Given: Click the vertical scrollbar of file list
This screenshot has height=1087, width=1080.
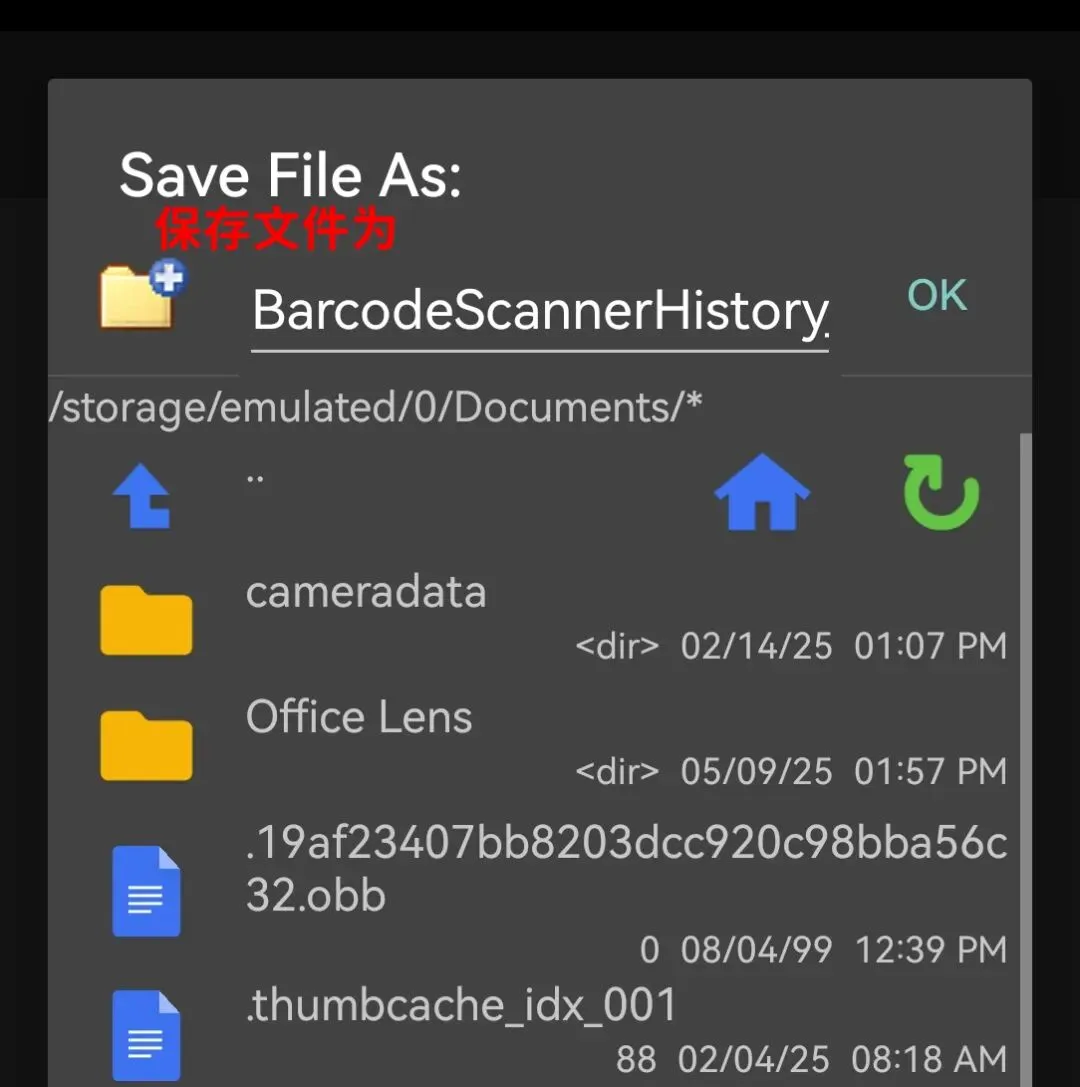Looking at the screenshot, I should [1026, 759].
